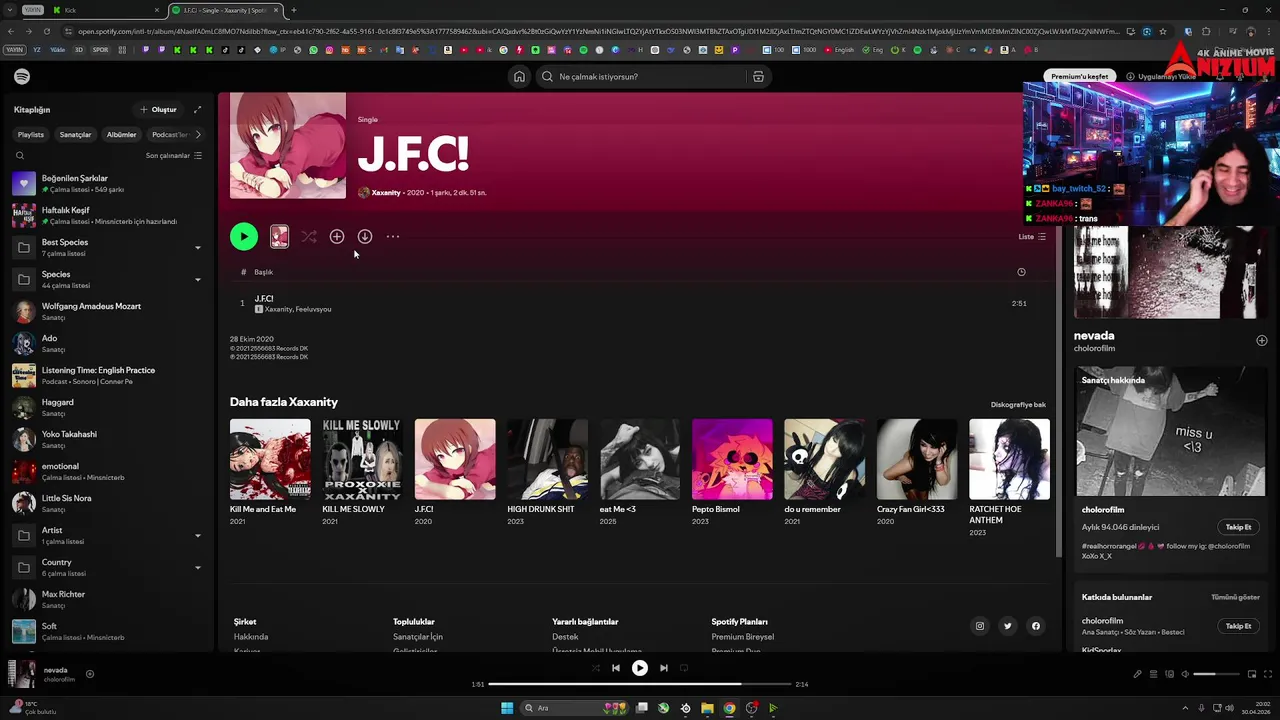Add nevada to liked songs plus icon
Viewport: 1280px width, 720px height.
1261,341
